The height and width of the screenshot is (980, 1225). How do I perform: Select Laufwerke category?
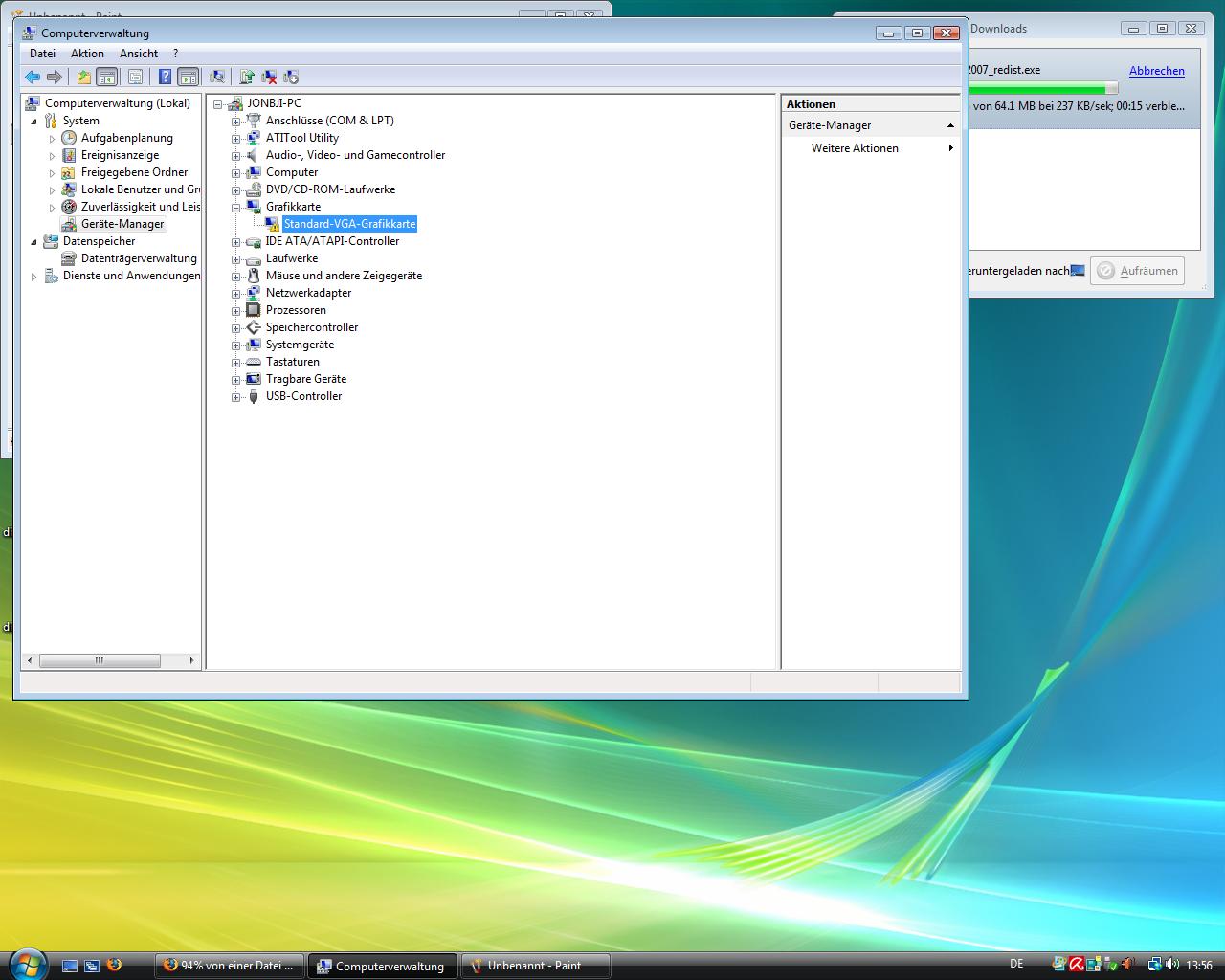coord(292,258)
